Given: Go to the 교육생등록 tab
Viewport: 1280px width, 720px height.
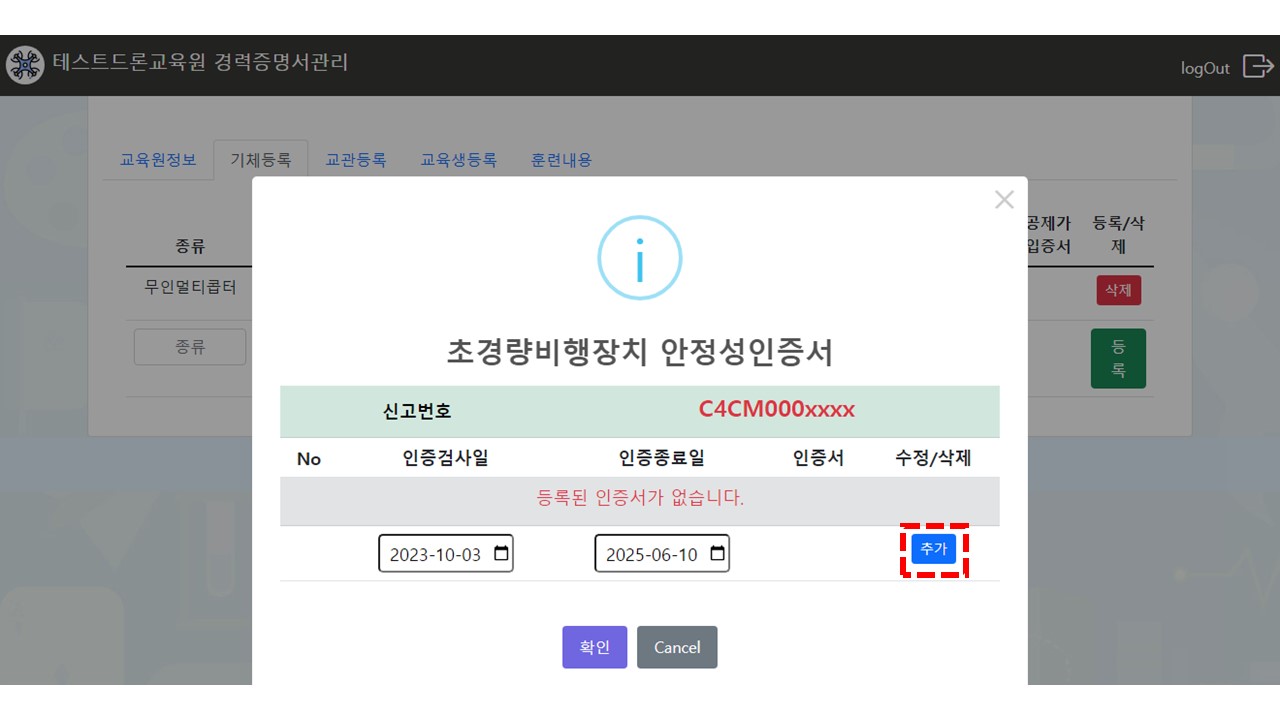Looking at the screenshot, I should pyautogui.click(x=458, y=160).
